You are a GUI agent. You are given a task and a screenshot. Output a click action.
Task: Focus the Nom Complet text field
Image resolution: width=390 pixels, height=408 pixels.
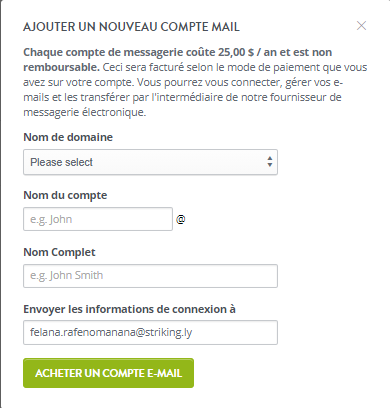coord(150,276)
